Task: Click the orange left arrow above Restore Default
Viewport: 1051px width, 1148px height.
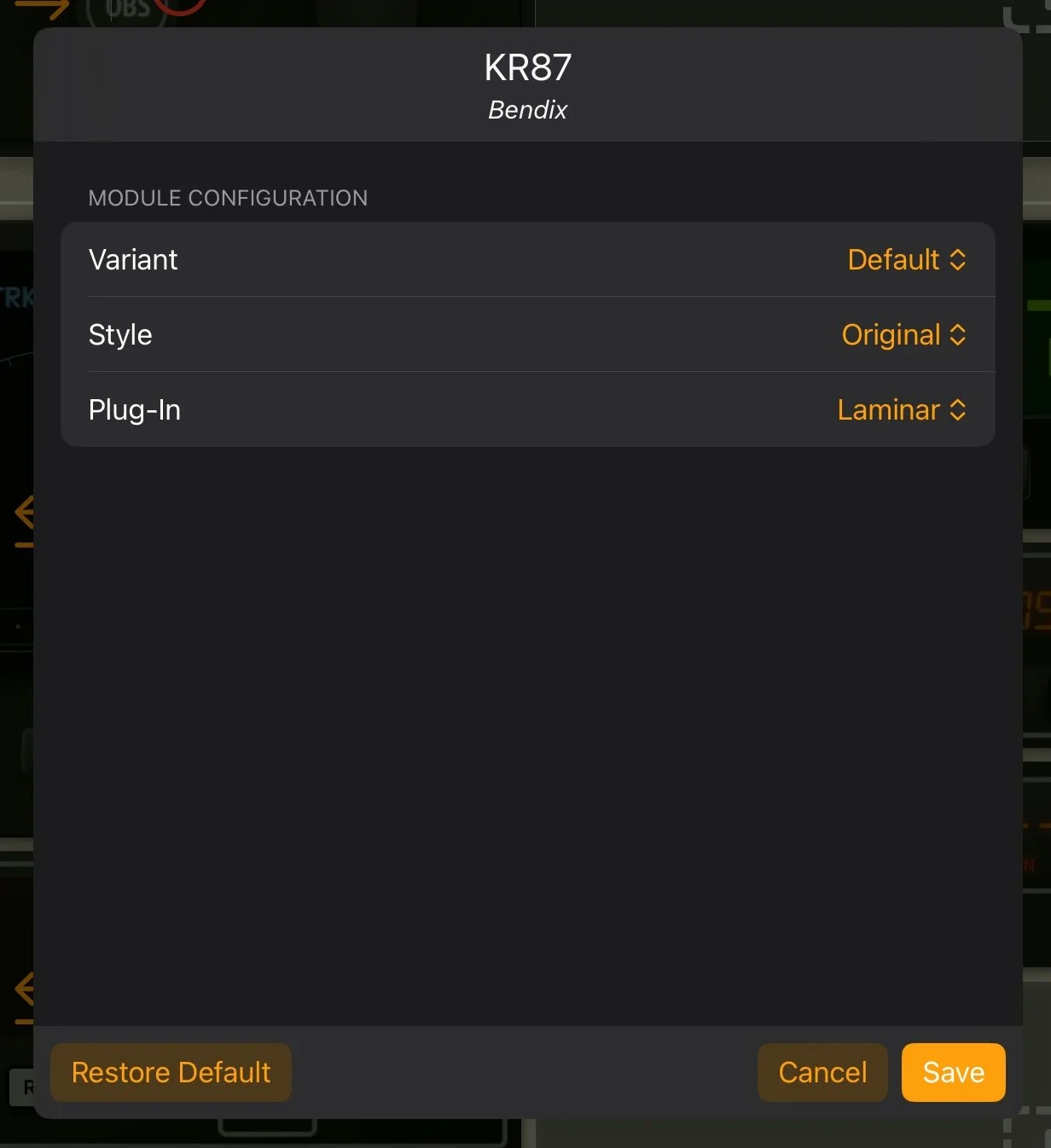Action: (x=24, y=996)
